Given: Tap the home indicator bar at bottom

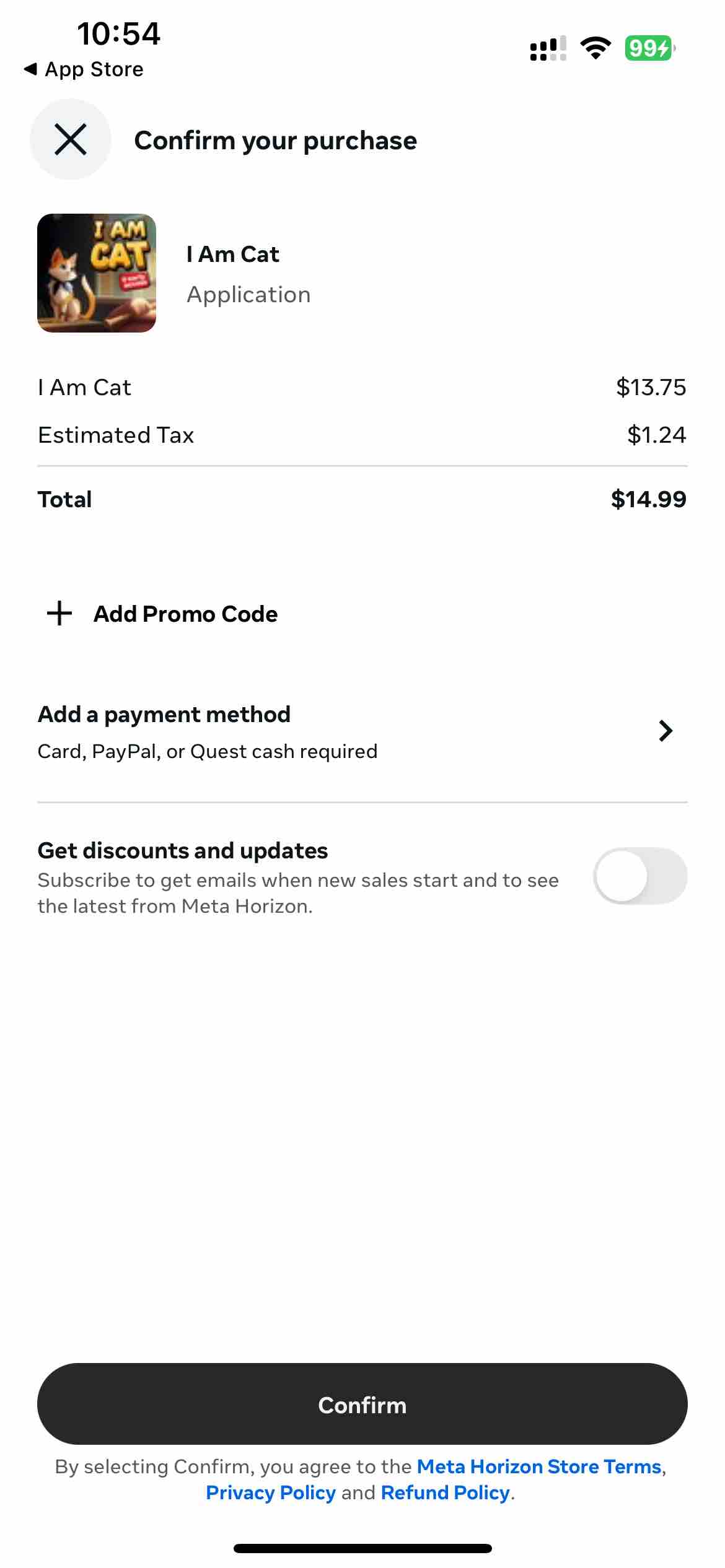Looking at the screenshot, I should tap(362, 1548).
